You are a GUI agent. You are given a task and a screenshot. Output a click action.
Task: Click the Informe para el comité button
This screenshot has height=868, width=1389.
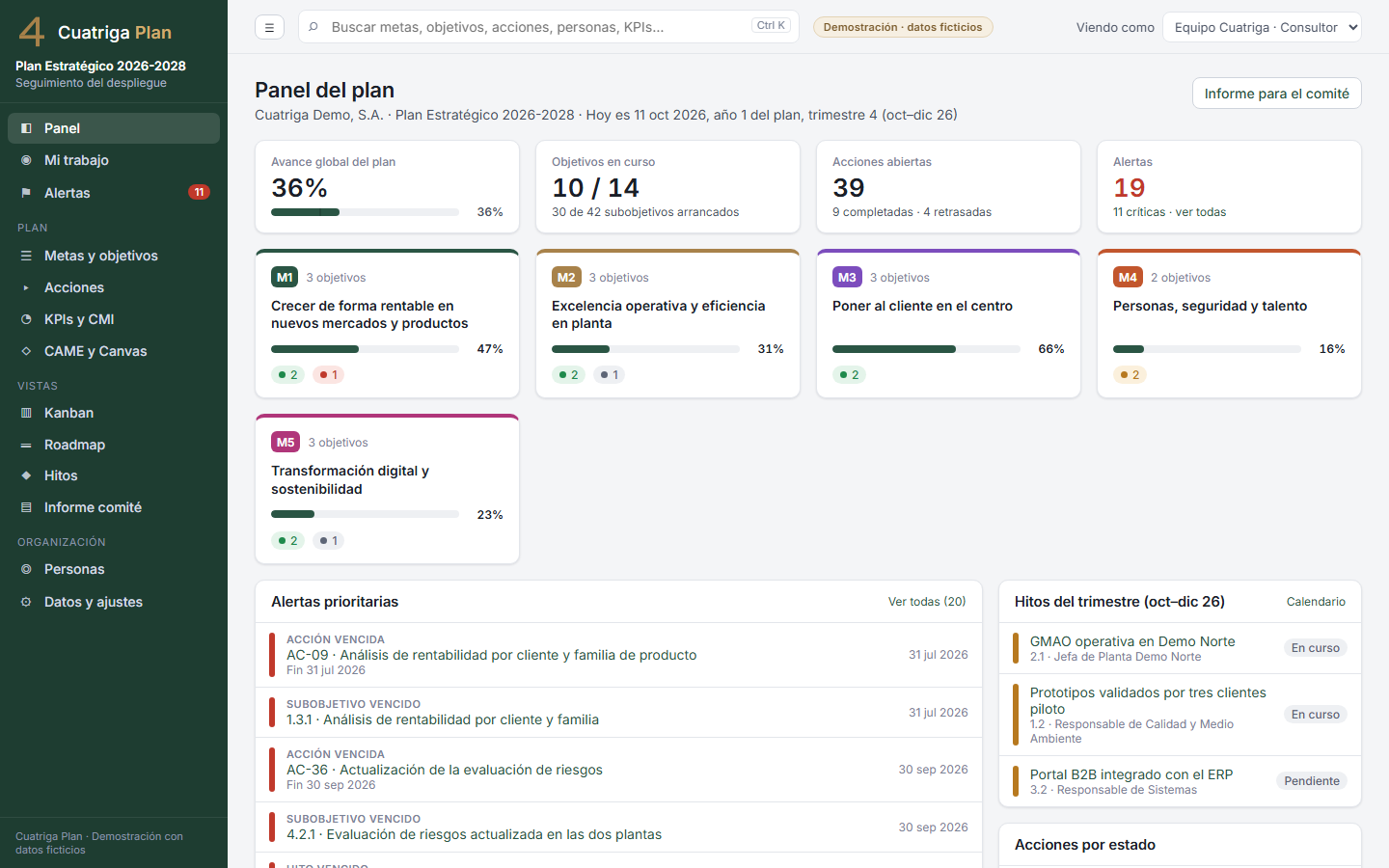(x=1277, y=94)
